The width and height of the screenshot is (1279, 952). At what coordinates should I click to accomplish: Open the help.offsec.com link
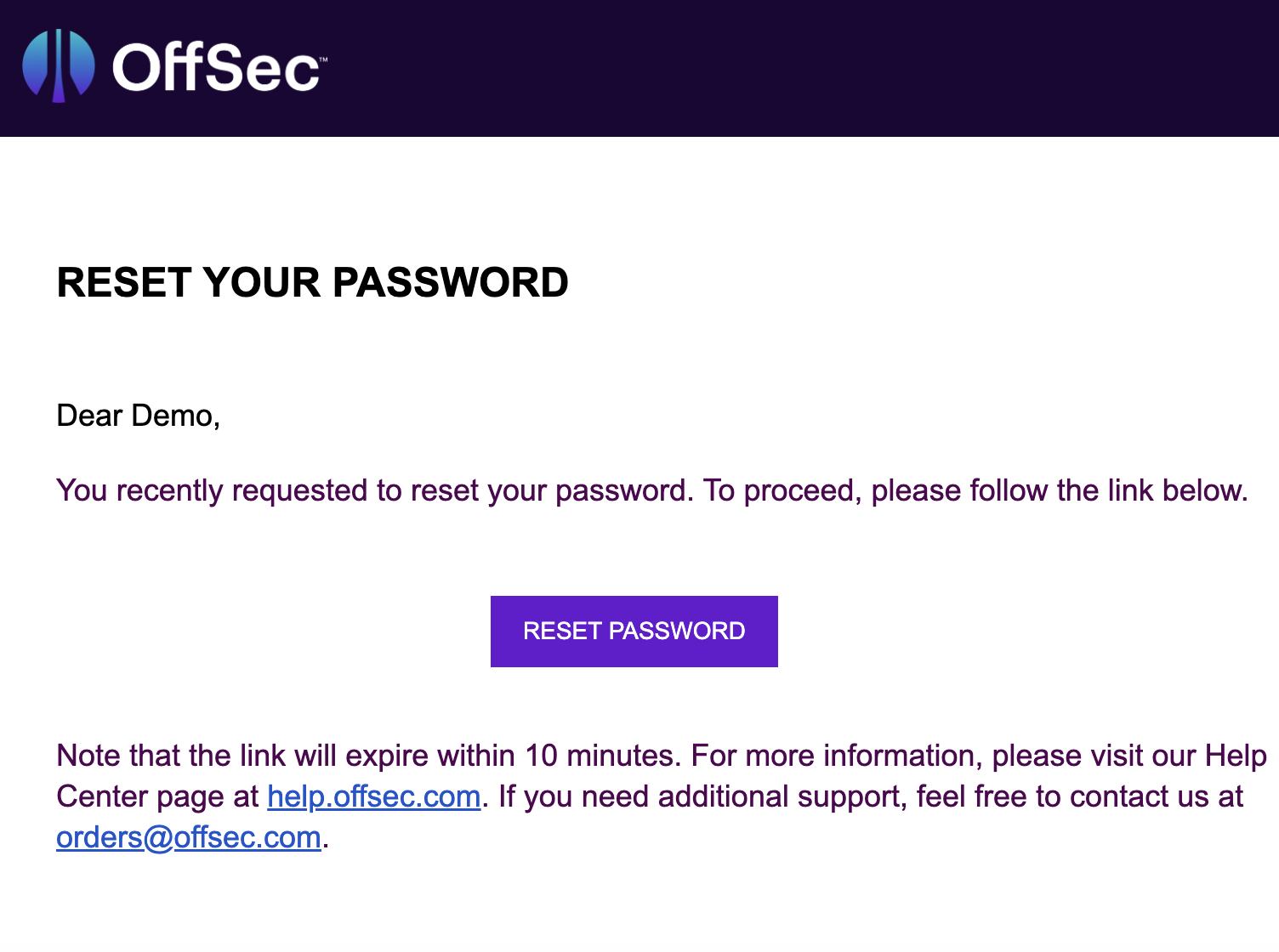pyautogui.click(x=374, y=796)
